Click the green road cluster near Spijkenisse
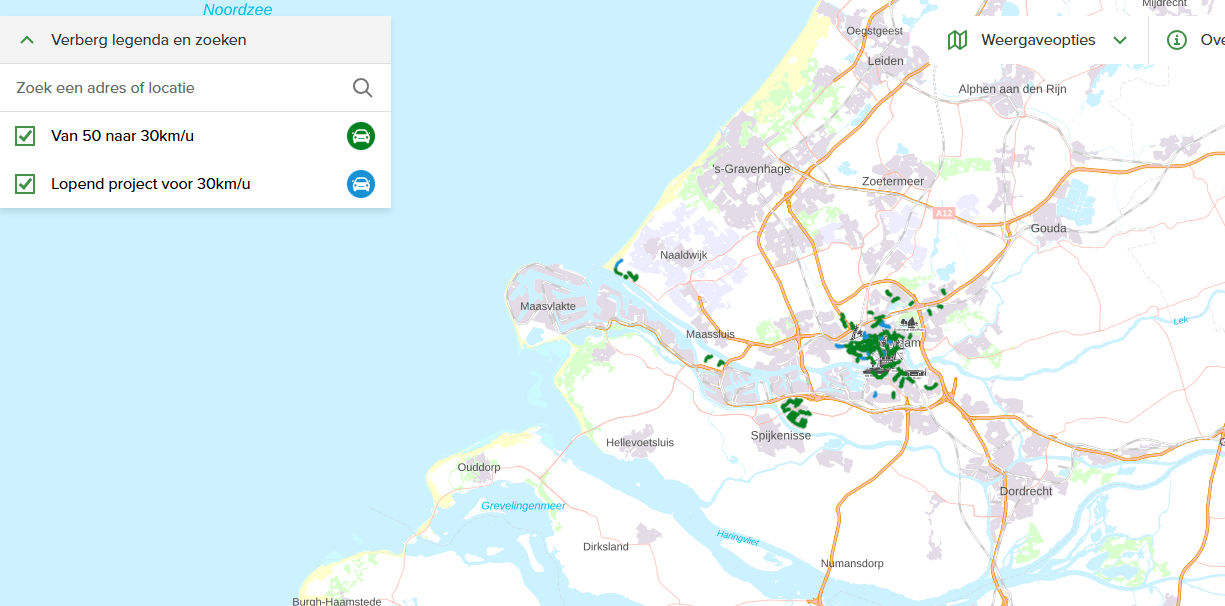The image size is (1225, 606). point(796,409)
